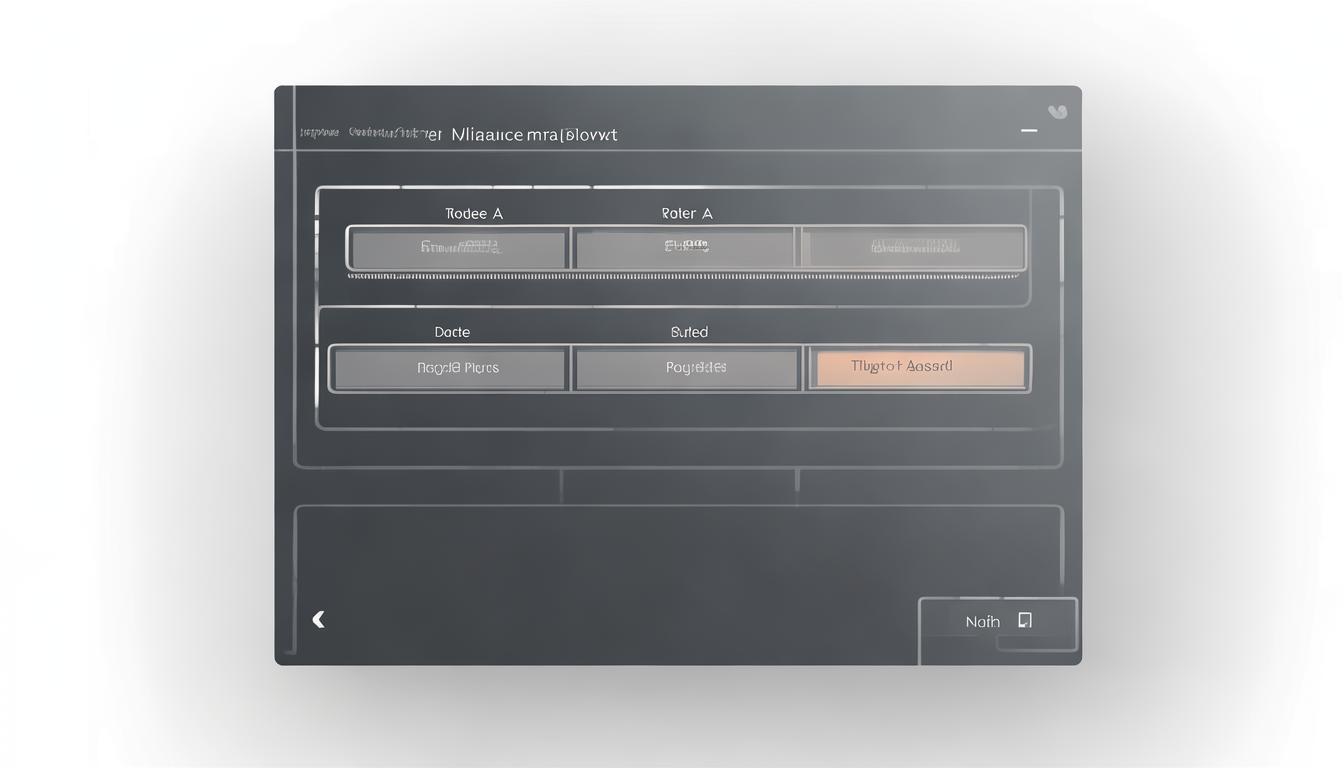Image resolution: width=1344 pixels, height=768 pixels.
Task: Choose the Pogrekles middle option
Action: (x=688, y=369)
